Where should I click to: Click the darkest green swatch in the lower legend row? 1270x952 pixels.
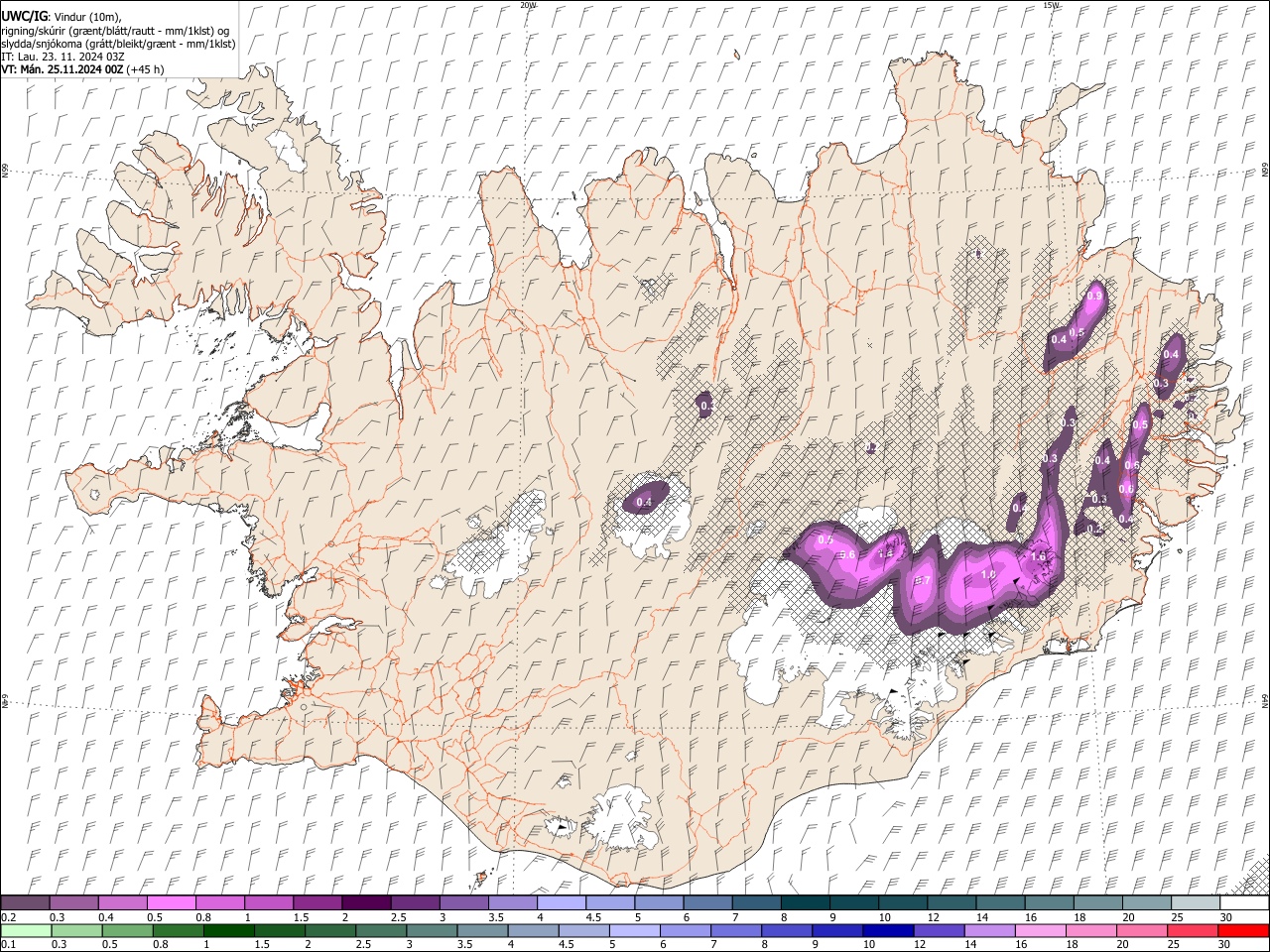click(228, 930)
